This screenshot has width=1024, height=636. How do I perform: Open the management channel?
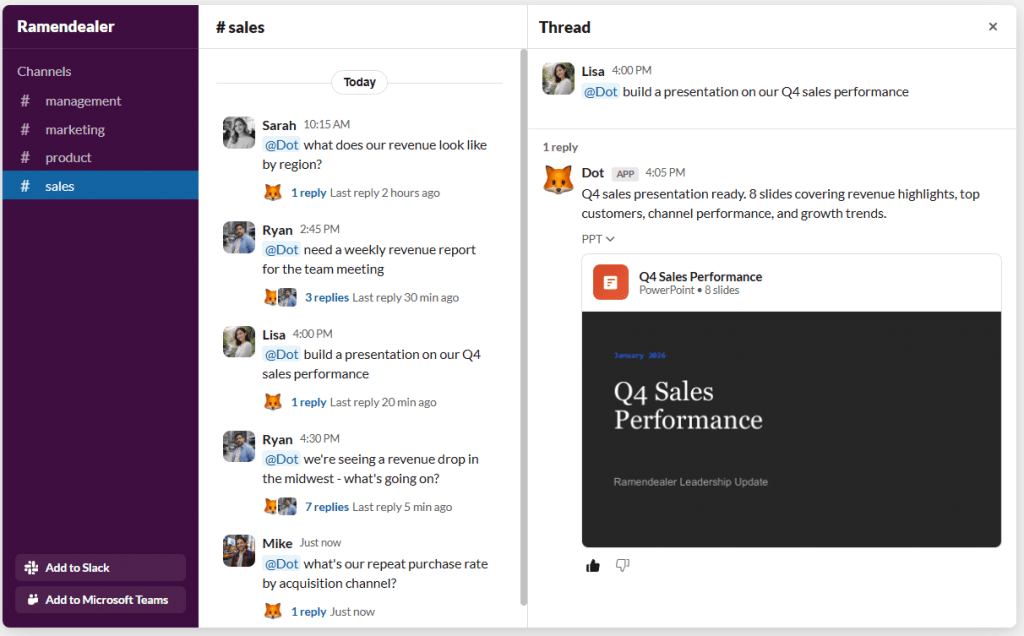click(x=101, y=101)
